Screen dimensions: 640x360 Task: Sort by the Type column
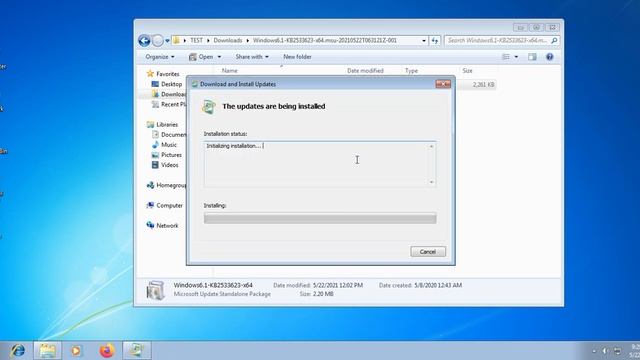(x=411, y=71)
